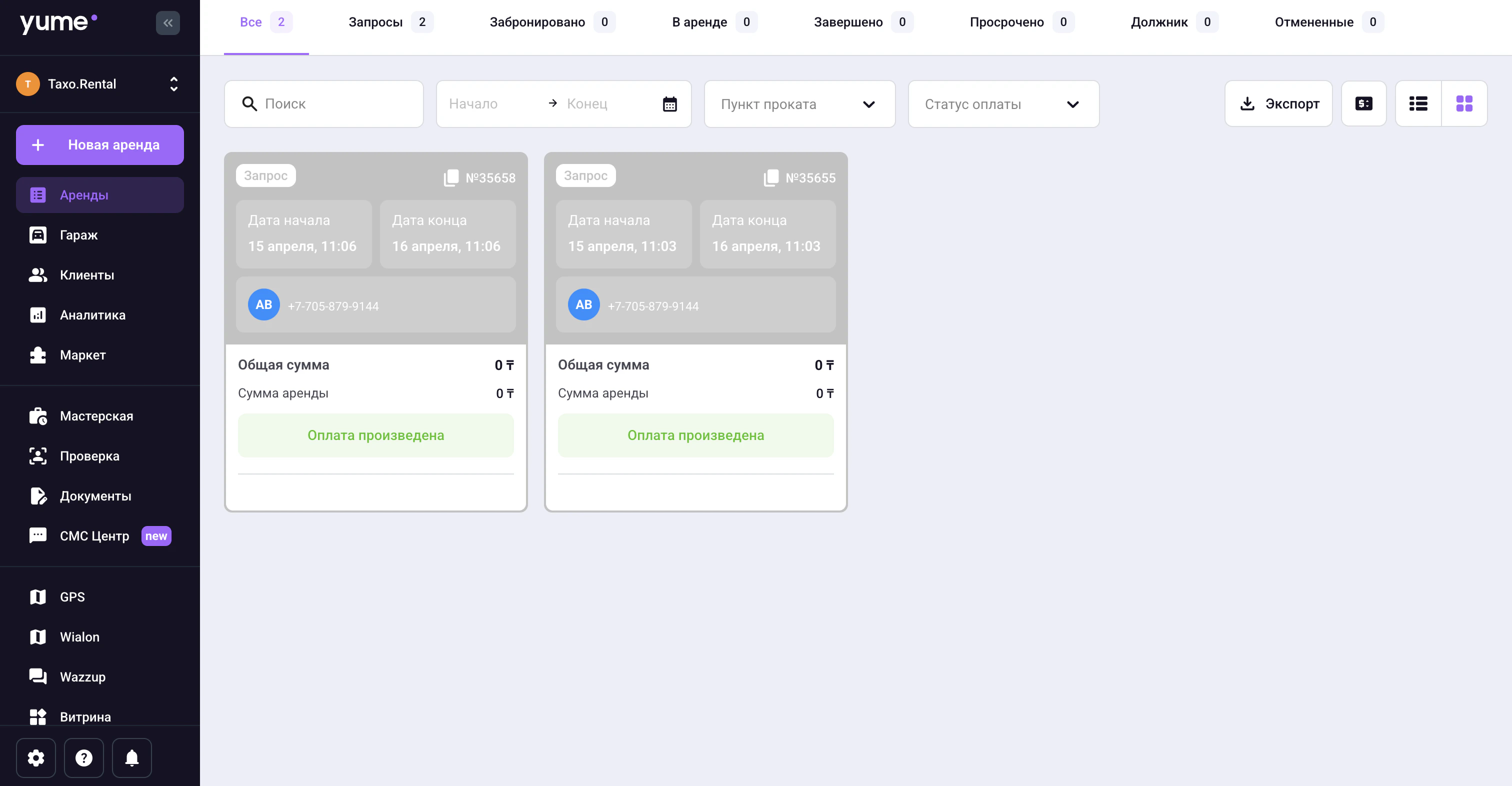1512x786 pixels.
Task: Expand the Taxo.Rental company switcher
Action: click(173, 84)
